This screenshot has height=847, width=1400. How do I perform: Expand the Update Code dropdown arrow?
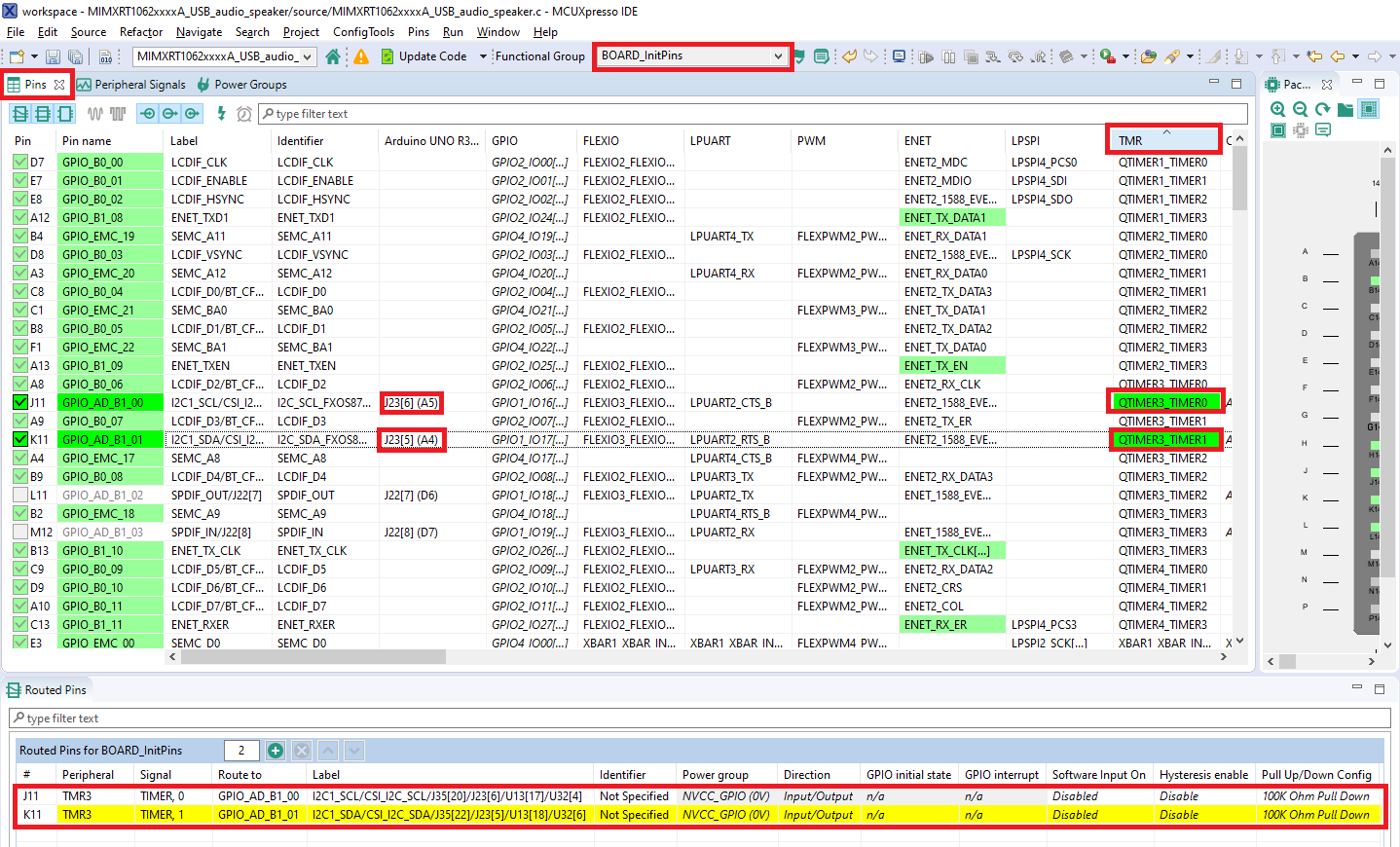(482, 55)
